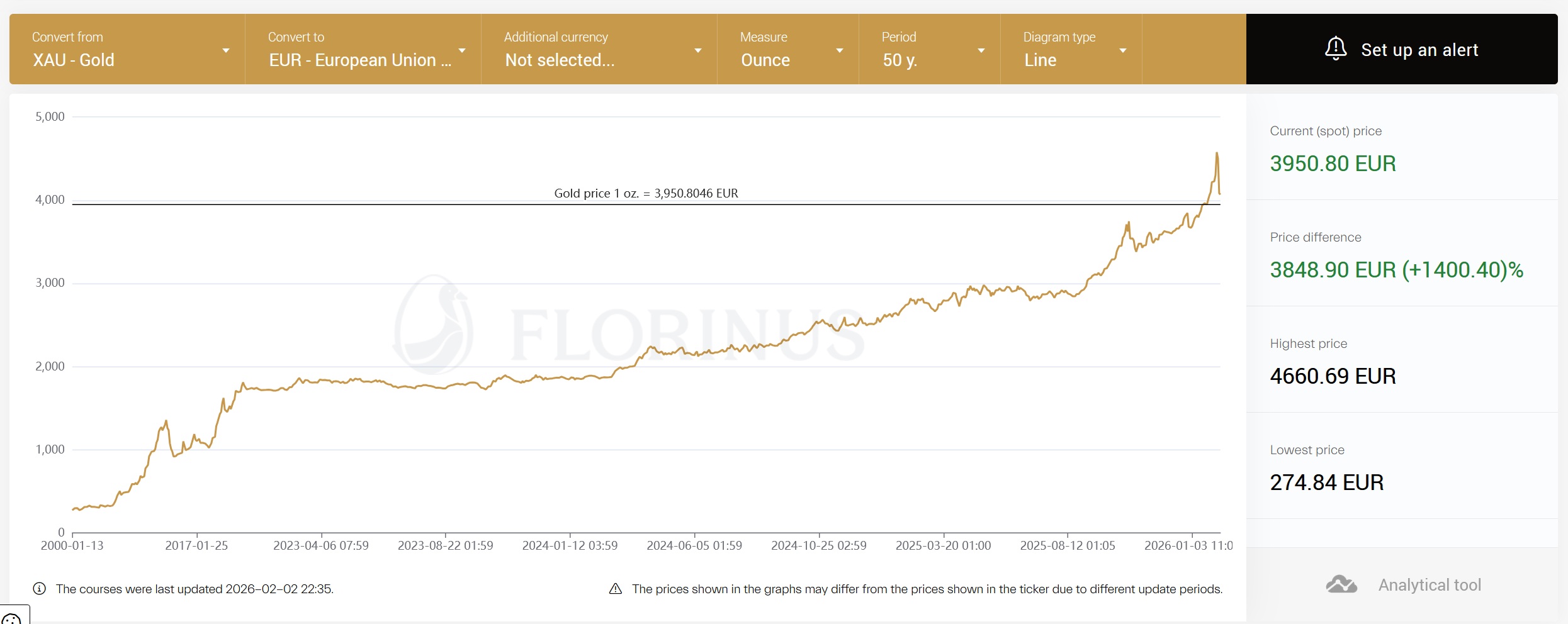Click the Highest price heading
The image size is (1568, 624).
click(x=1309, y=343)
